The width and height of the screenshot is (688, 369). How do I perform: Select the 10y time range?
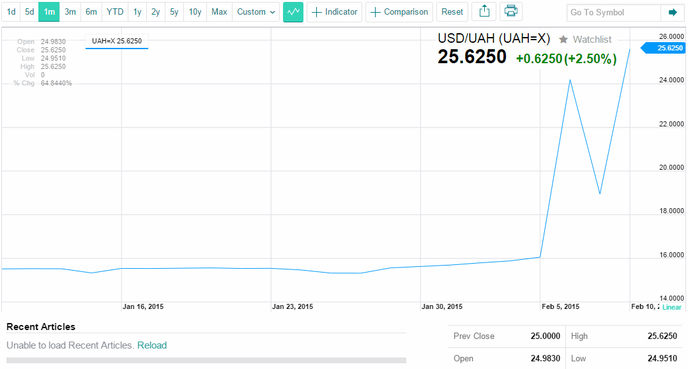click(x=195, y=12)
